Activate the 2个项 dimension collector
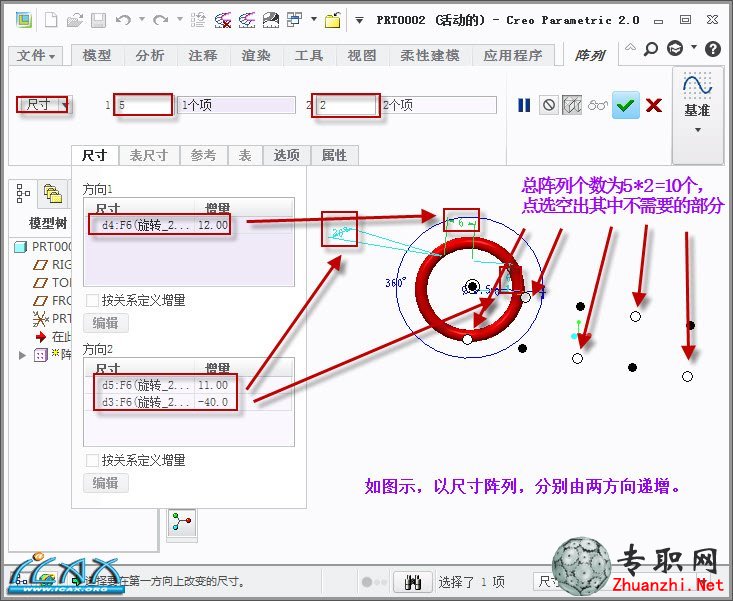The image size is (733, 601). tap(438, 105)
